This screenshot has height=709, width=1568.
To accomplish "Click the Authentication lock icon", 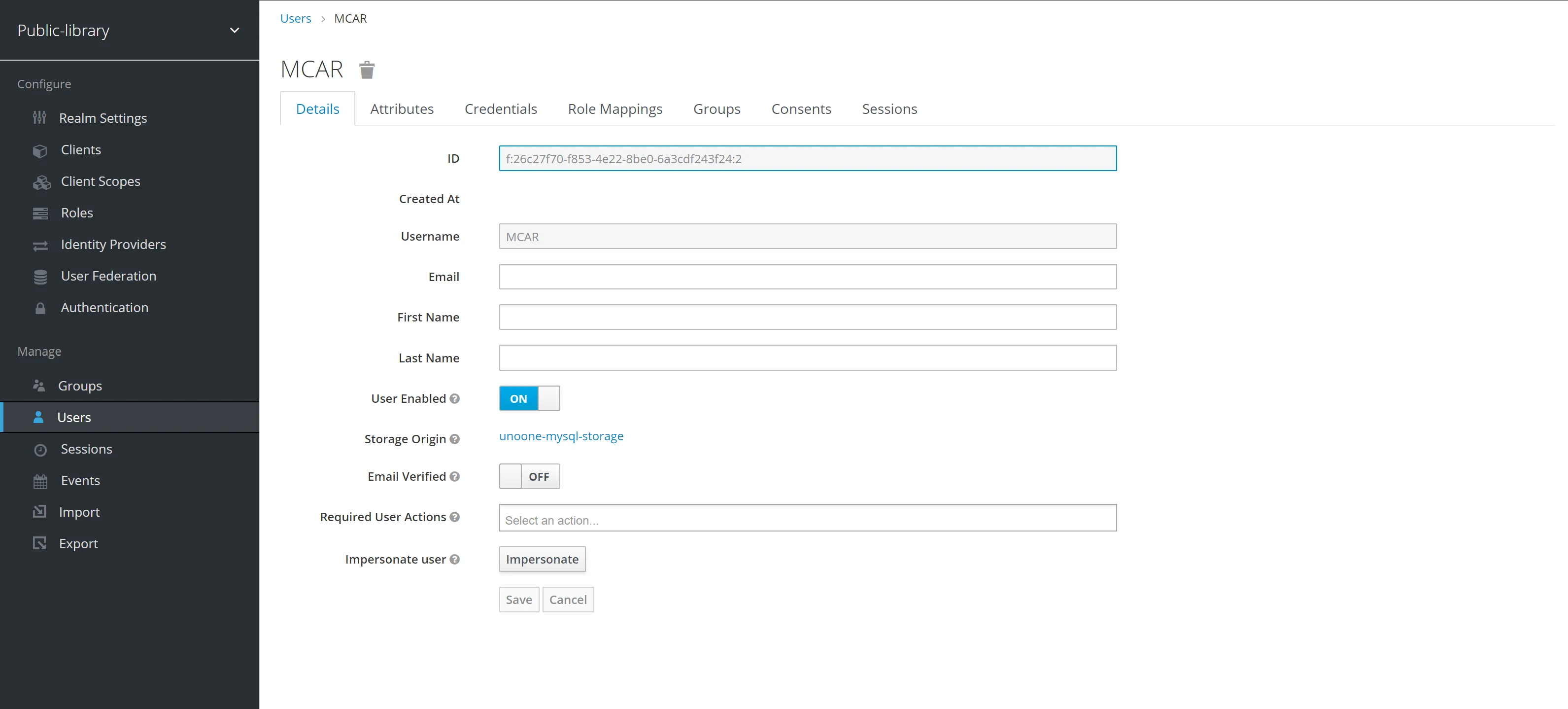I will pos(40,308).
